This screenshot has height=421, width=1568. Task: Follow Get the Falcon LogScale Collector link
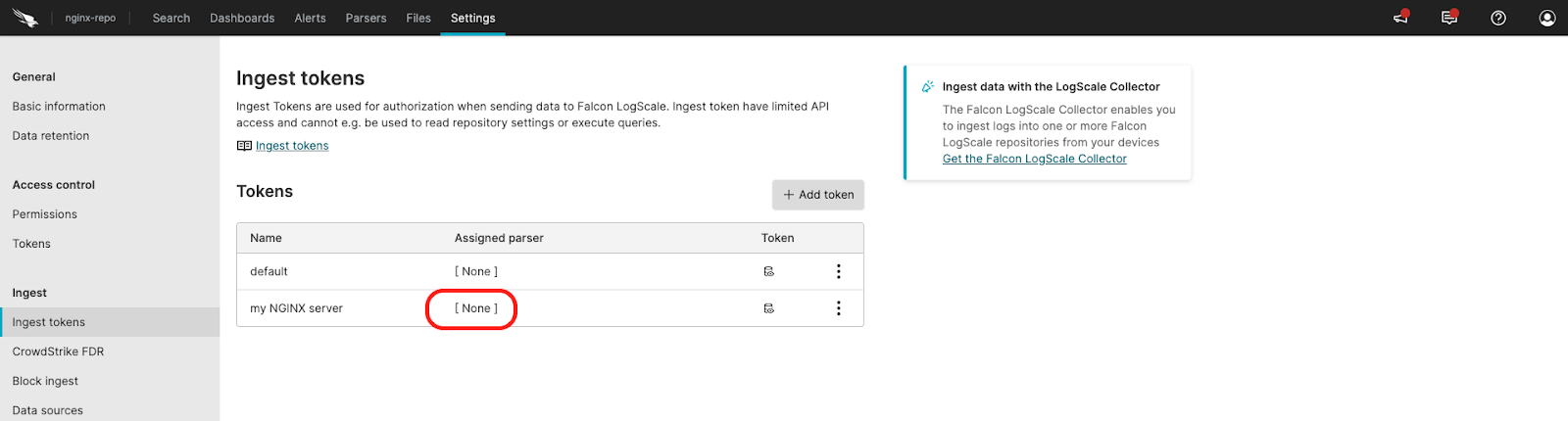[1034, 159]
